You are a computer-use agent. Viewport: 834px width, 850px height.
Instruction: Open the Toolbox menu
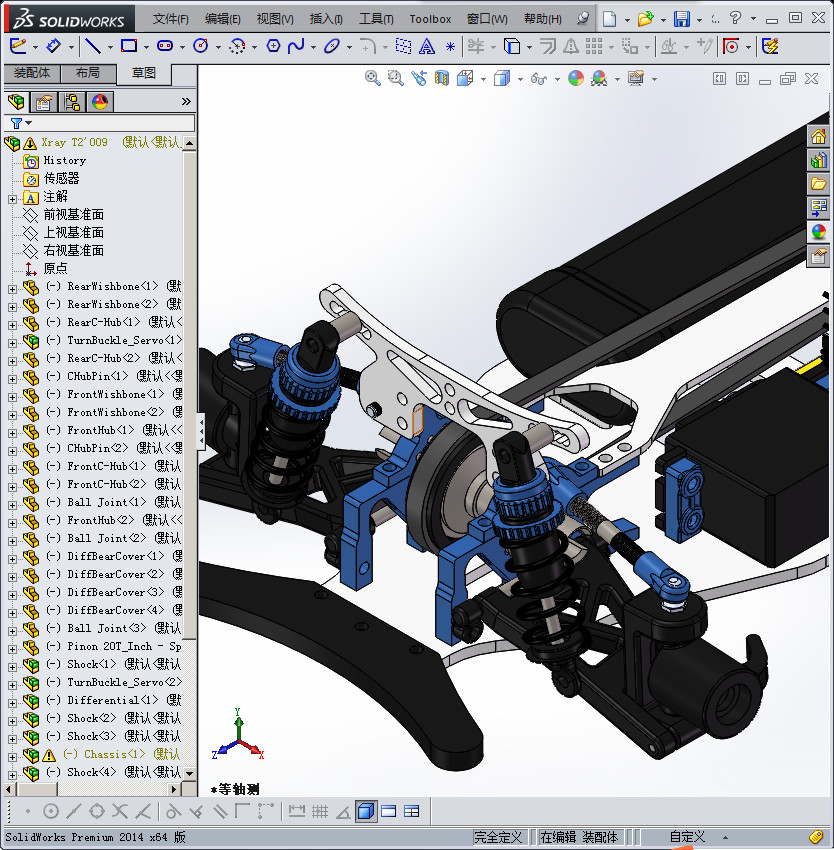click(x=430, y=19)
